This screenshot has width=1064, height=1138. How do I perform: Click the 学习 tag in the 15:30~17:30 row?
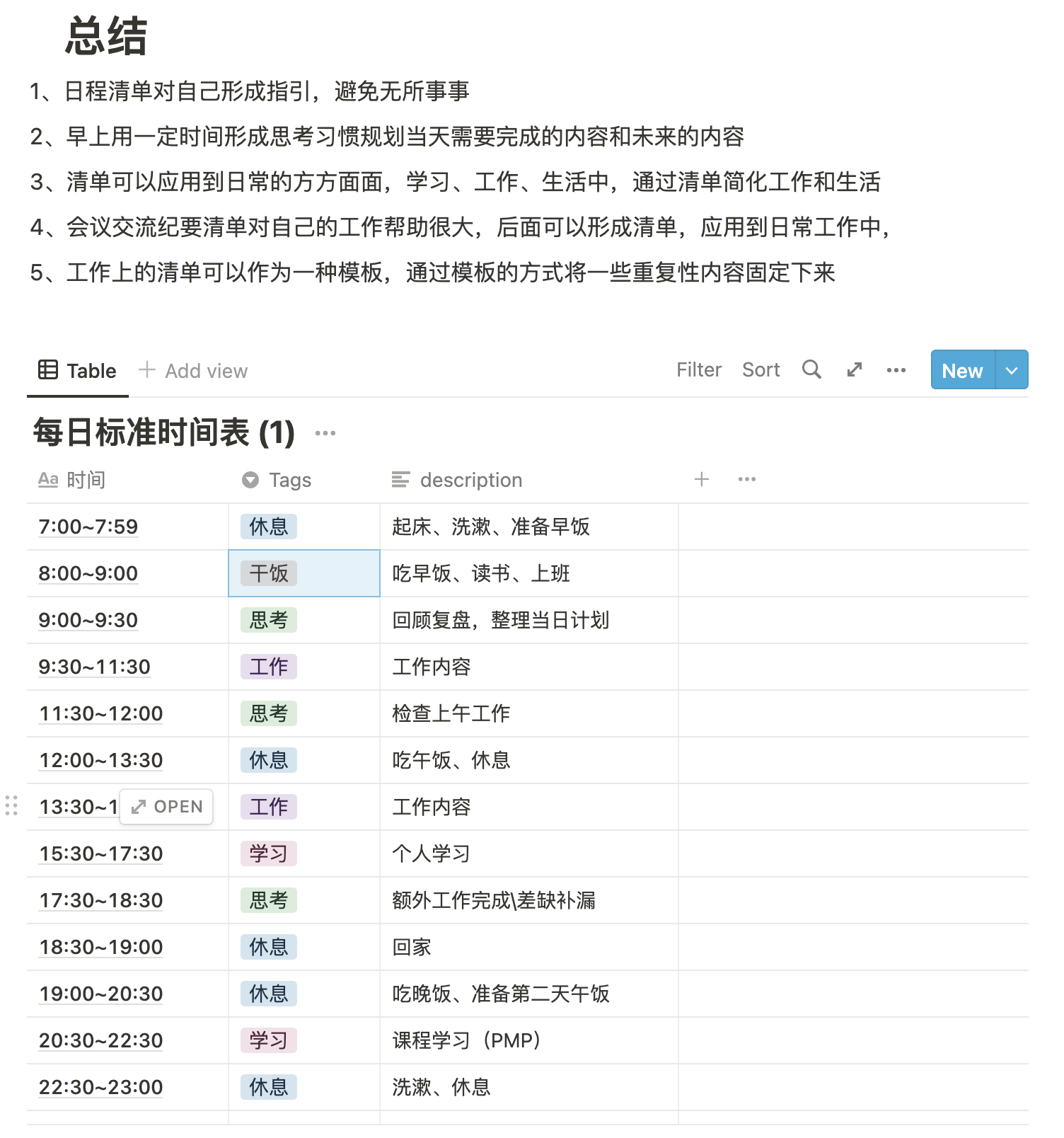pyautogui.click(x=269, y=853)
